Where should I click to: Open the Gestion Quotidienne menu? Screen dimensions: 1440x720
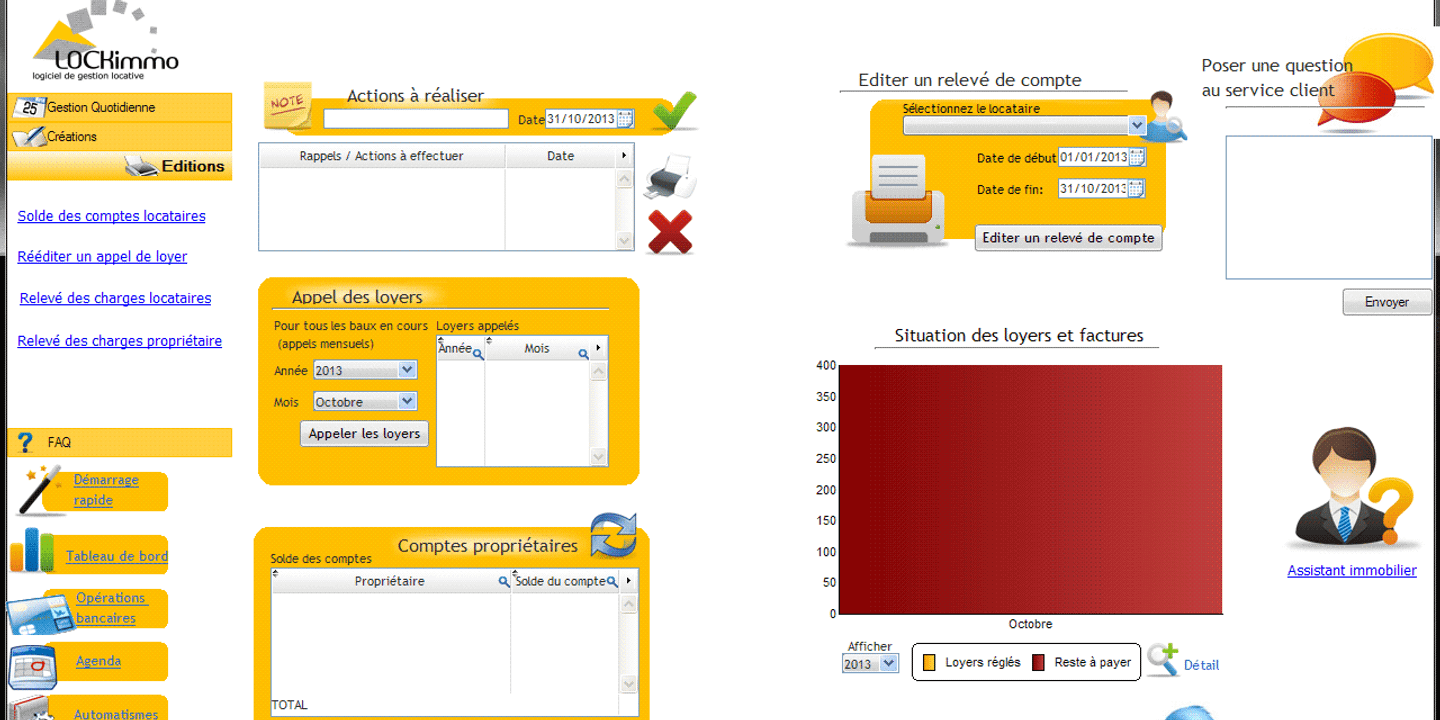click(119, 107)
